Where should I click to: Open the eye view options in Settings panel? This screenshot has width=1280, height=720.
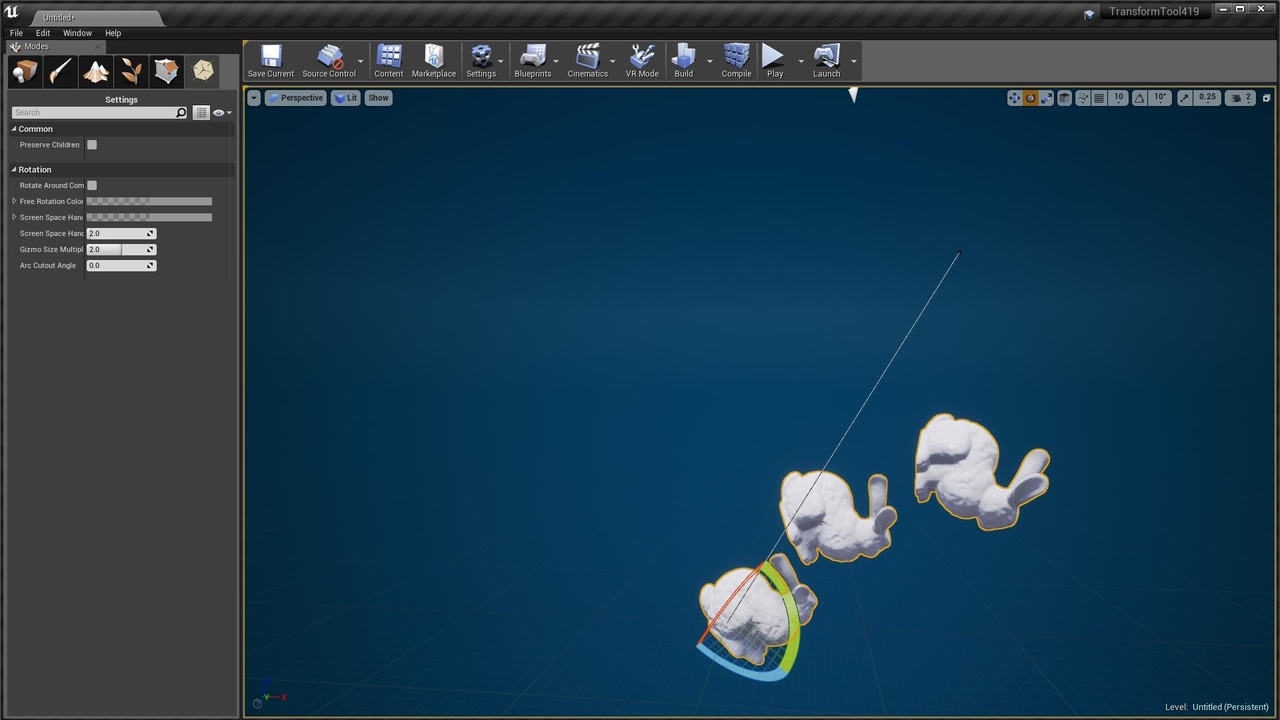221,113
